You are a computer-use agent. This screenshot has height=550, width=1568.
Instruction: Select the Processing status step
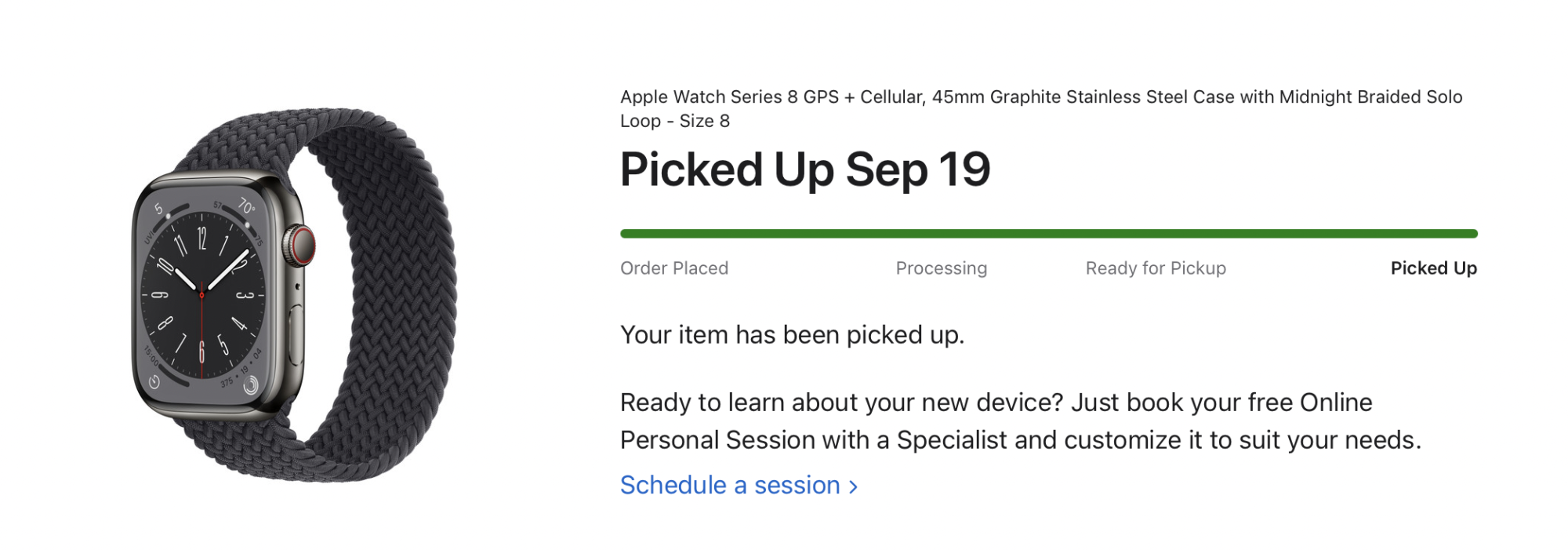click(941, 268)
